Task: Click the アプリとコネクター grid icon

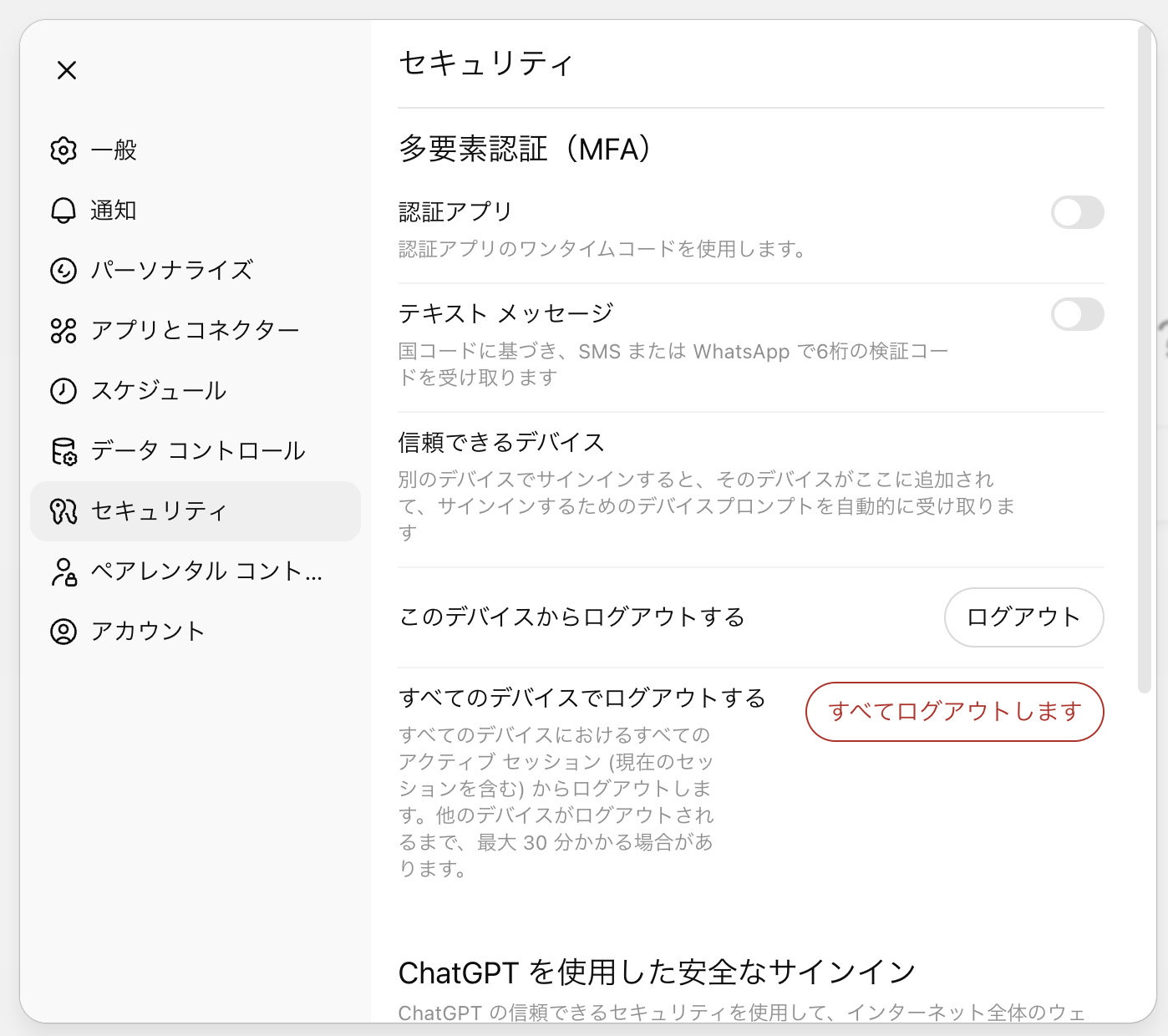Action: pyautogui.click(x=63, y=331)
